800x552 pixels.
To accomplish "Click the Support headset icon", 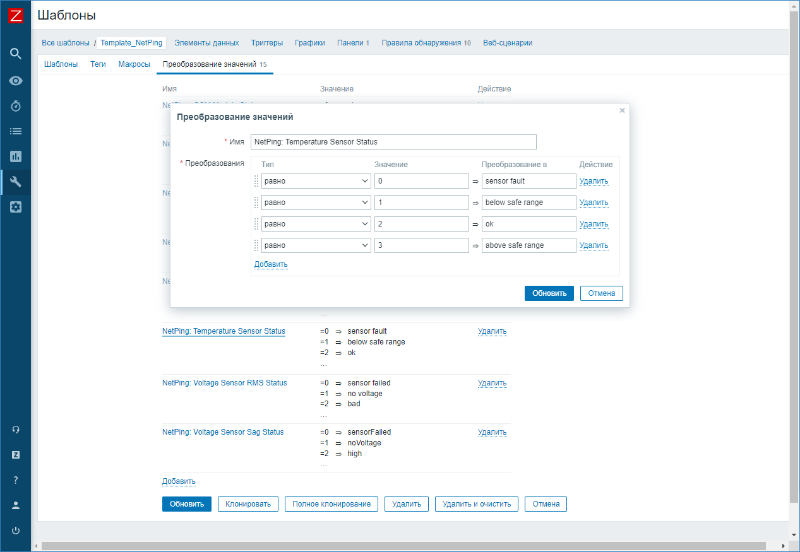I will [x=15, y=430].
